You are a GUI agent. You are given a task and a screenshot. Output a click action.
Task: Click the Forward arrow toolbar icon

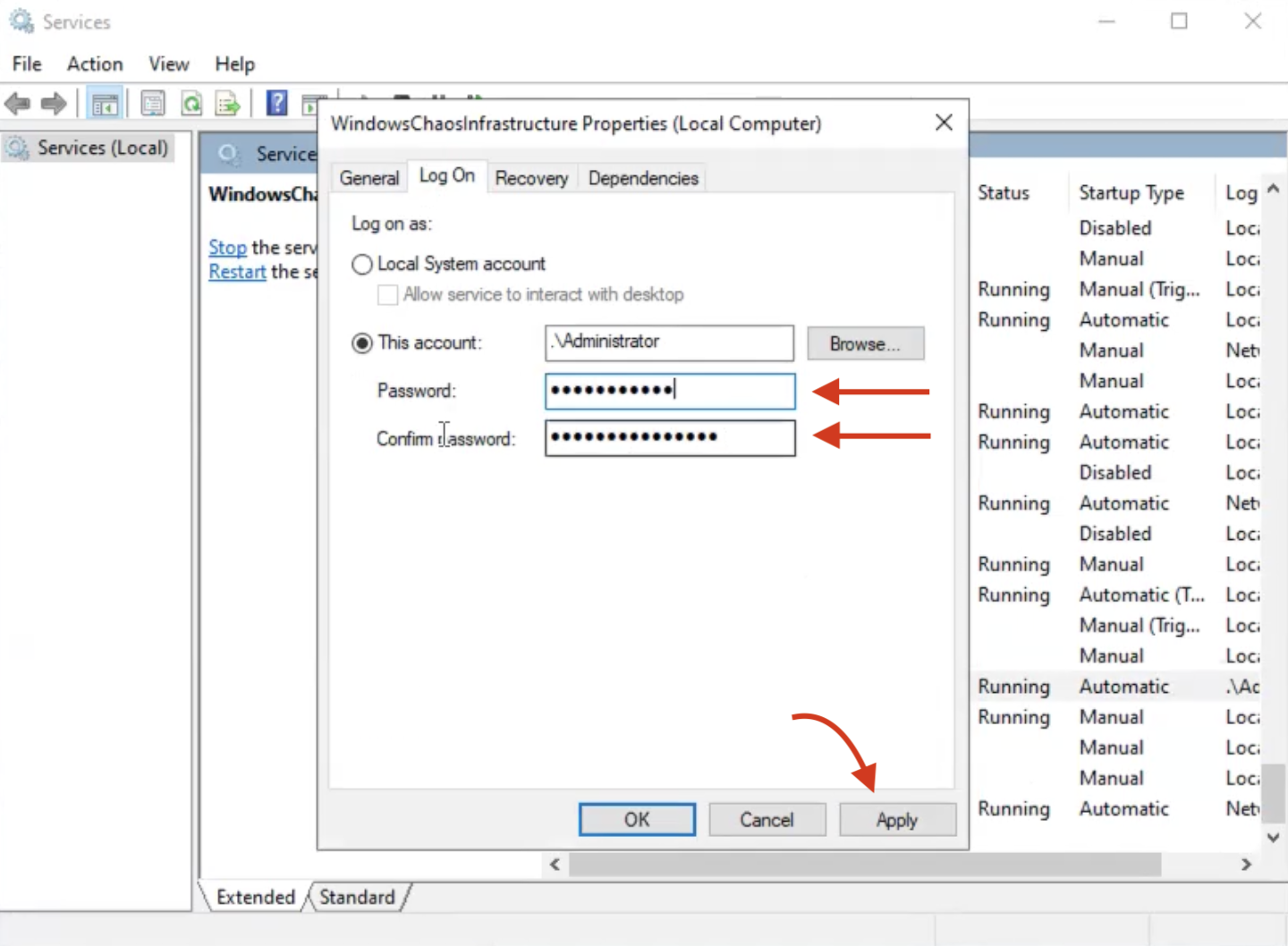tap(54, 104)
